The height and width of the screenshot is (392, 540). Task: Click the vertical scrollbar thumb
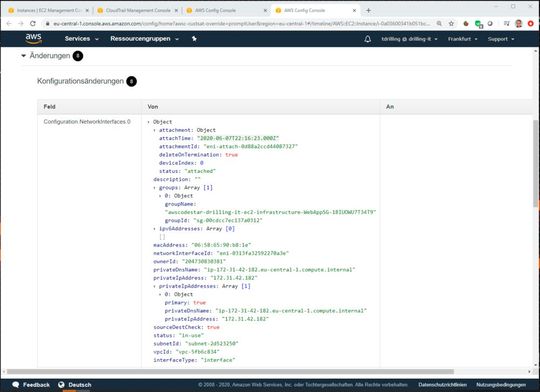[536, 164]
